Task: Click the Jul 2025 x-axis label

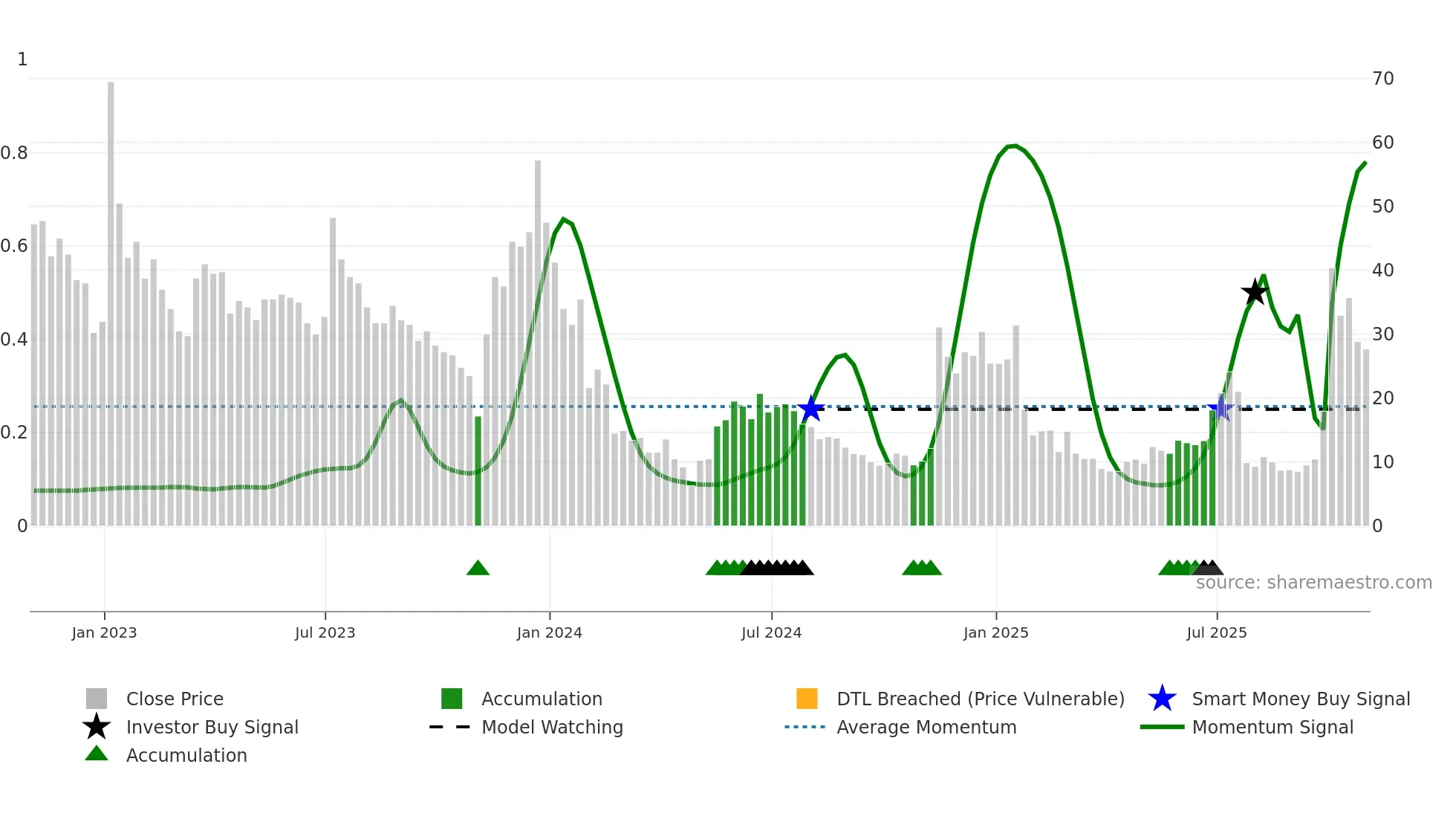Action: pyautogui.click(x=1216, y=632)
